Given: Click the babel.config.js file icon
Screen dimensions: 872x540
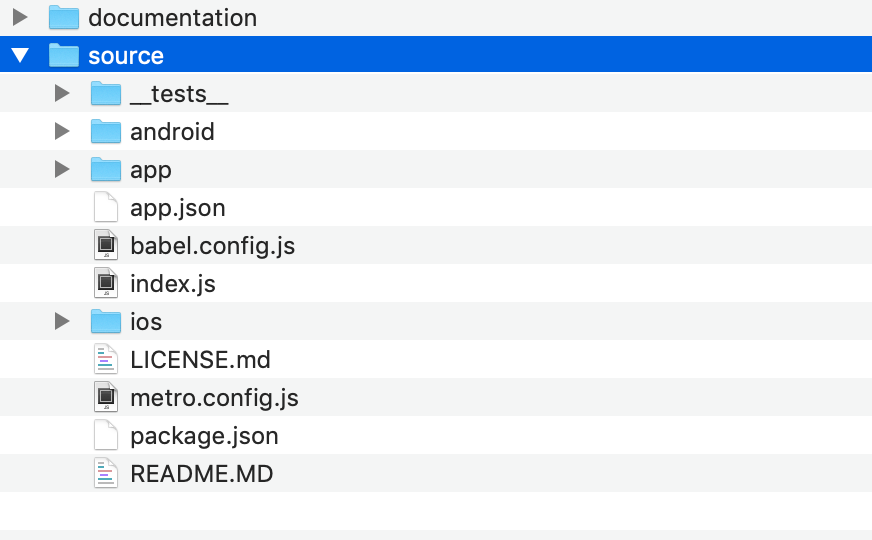Looking at the screenshot, I should tap(106, 245).
